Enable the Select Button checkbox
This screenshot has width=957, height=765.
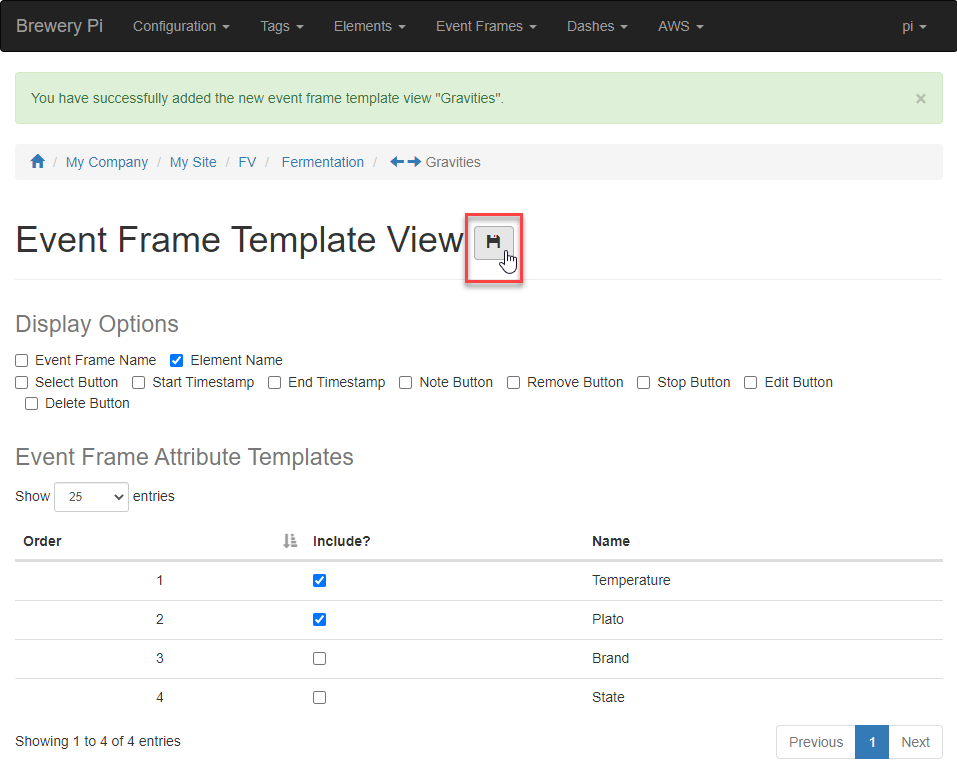22,382
